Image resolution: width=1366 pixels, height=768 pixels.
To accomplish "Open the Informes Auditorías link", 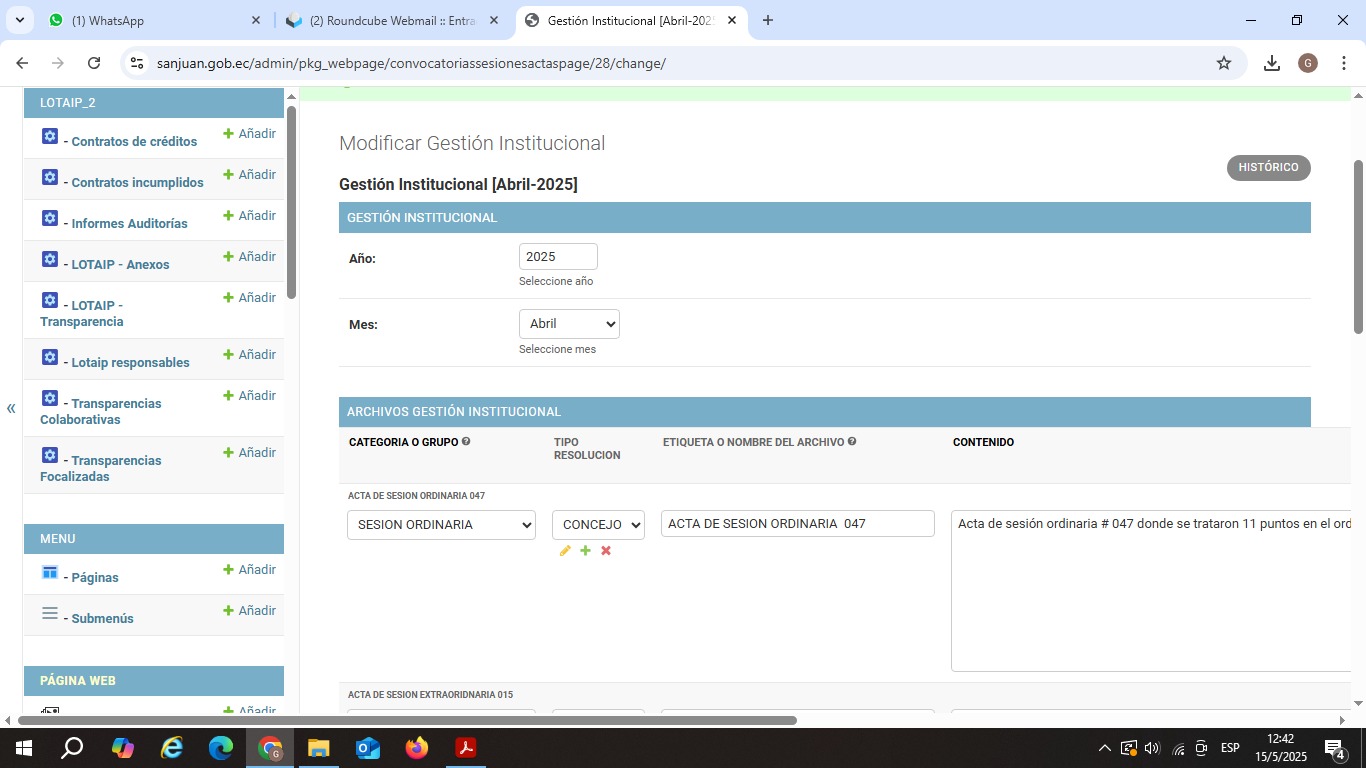I will point(129,224).
